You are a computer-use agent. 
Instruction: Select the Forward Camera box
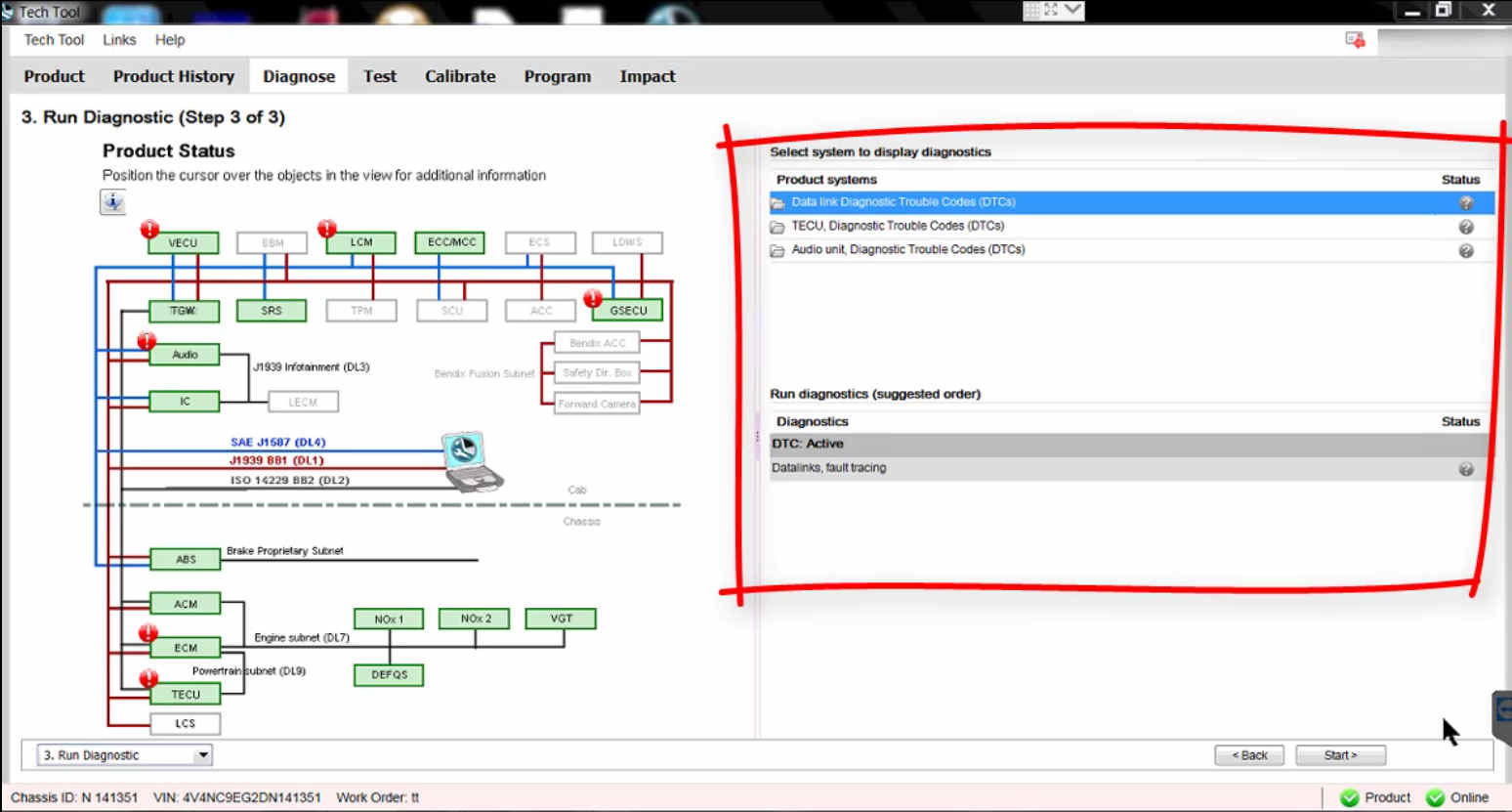(597, 404)
